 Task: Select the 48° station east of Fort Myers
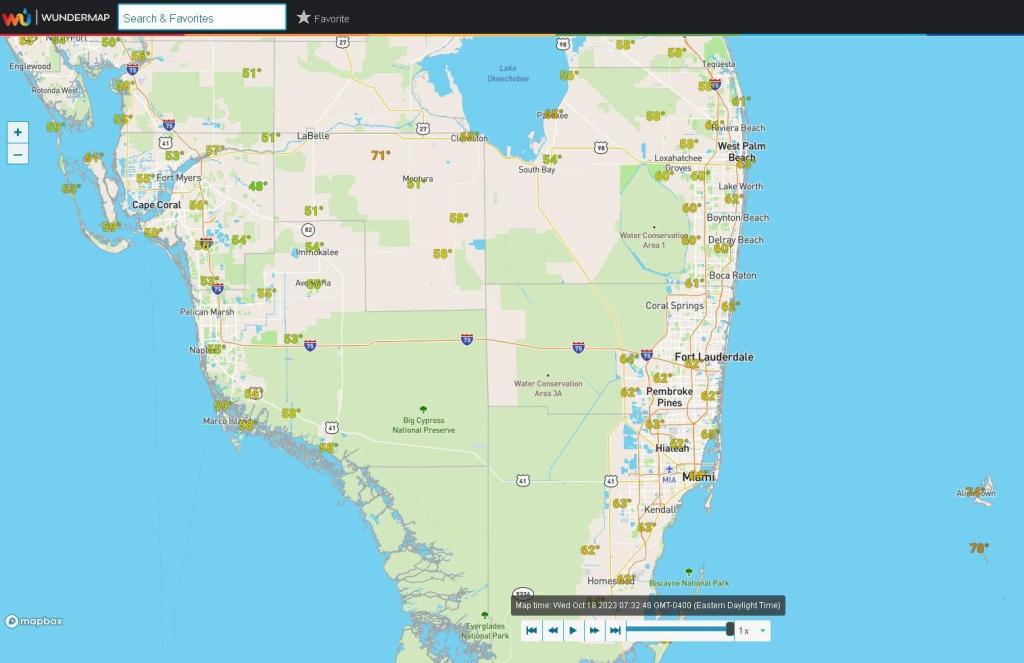pyautogui.click(x=257, y=186)
